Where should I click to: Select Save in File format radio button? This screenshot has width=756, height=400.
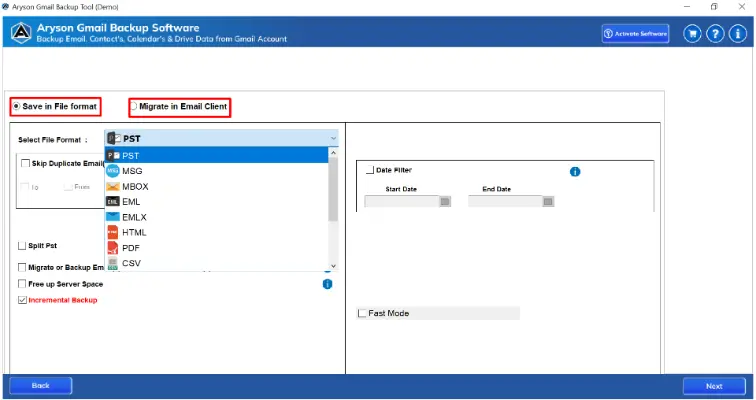point(16,107)
